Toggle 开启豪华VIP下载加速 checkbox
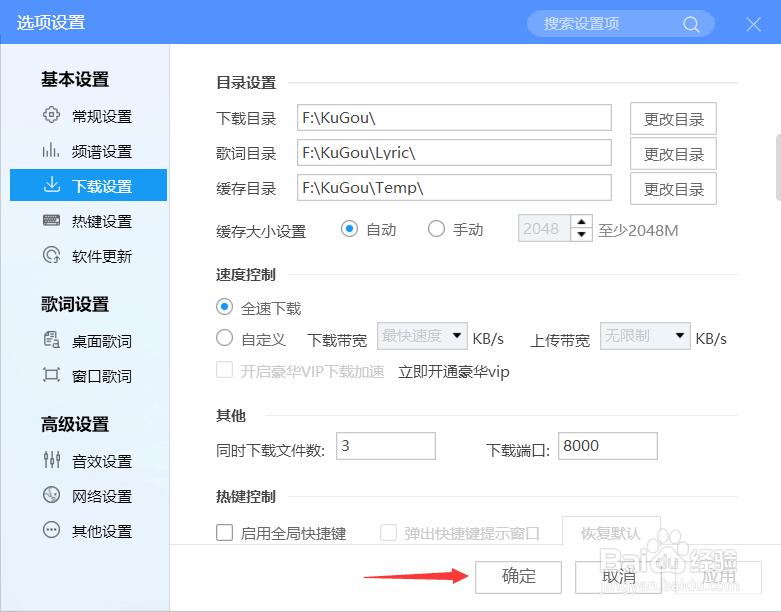781x612 pixels. 224,370
